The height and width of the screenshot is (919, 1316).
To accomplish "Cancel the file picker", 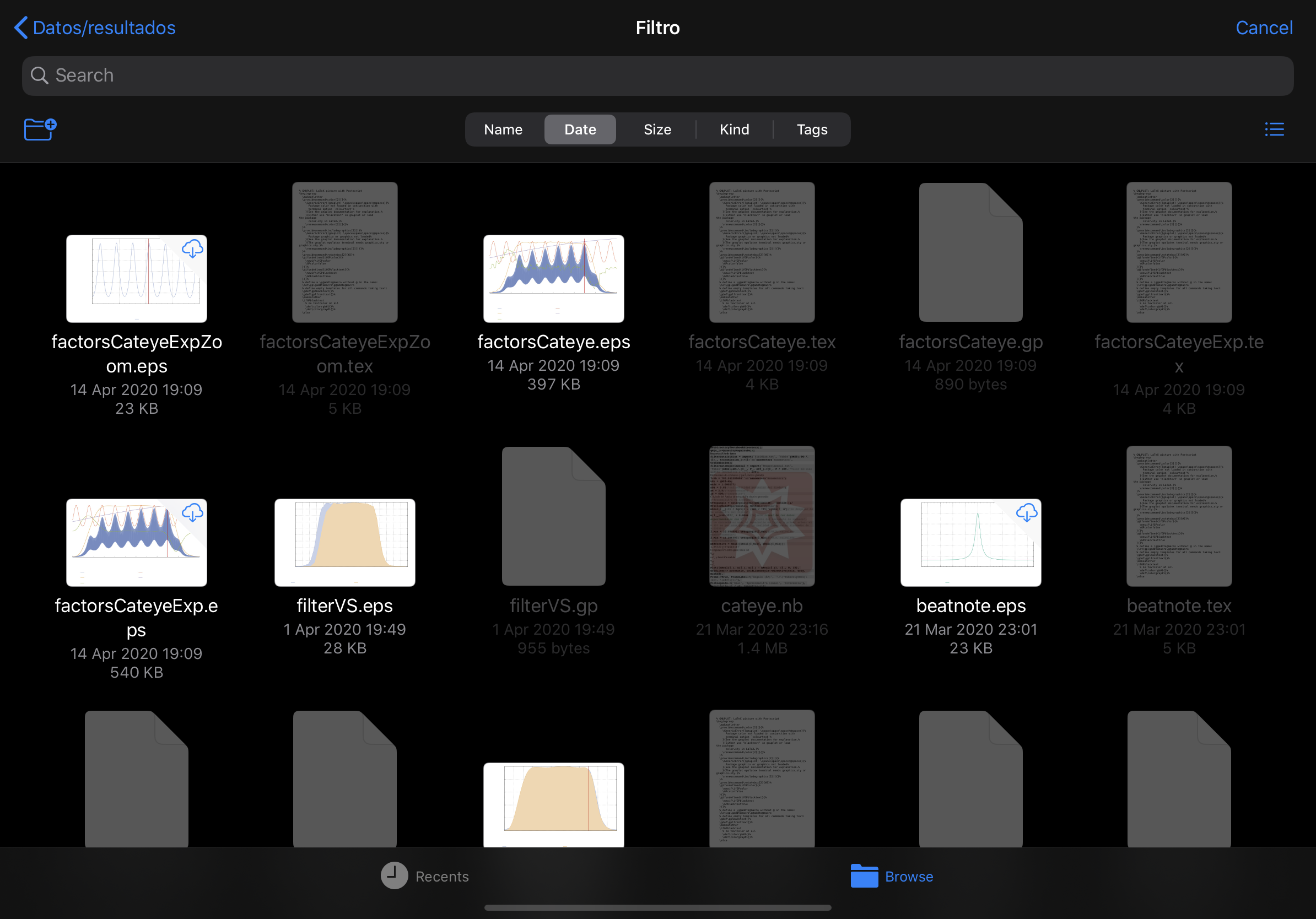I will [1264, 28].
